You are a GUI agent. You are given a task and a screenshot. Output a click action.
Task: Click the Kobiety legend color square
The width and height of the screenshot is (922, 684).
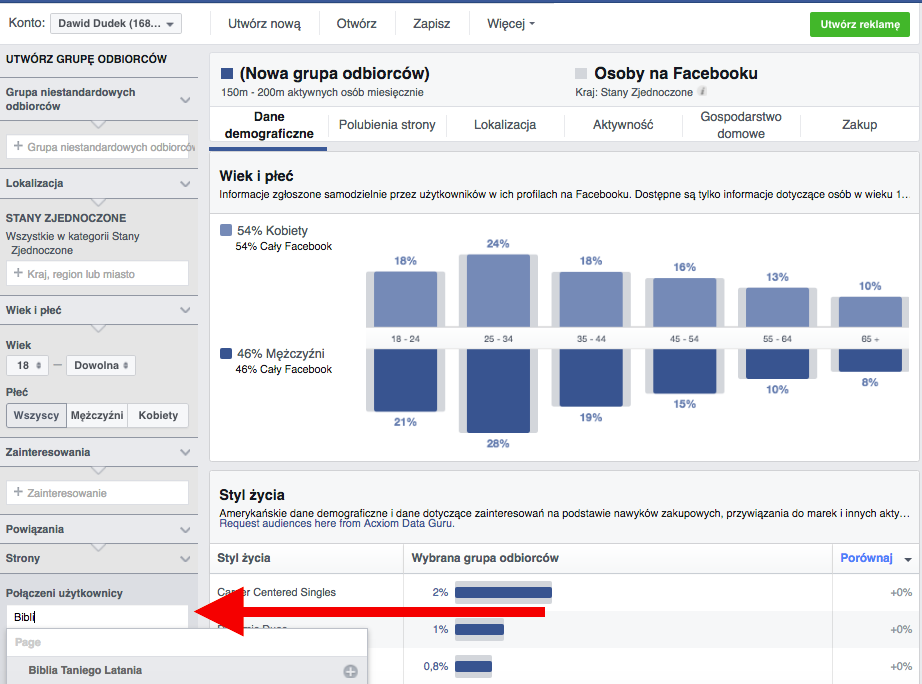pos(227,230)
